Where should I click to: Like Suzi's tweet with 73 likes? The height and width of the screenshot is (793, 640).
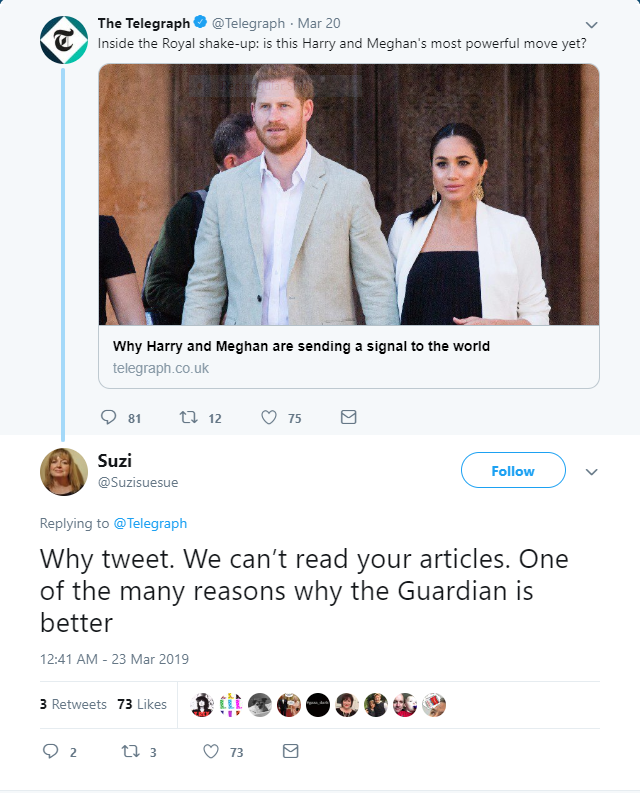coord(211,751)
